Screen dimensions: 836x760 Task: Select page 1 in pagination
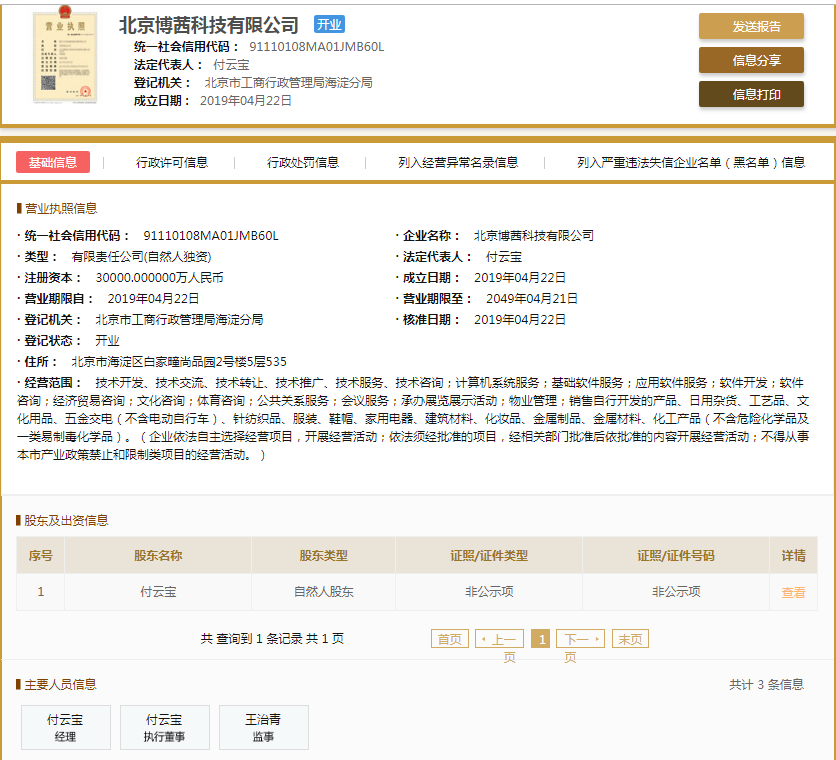[540, 639]
